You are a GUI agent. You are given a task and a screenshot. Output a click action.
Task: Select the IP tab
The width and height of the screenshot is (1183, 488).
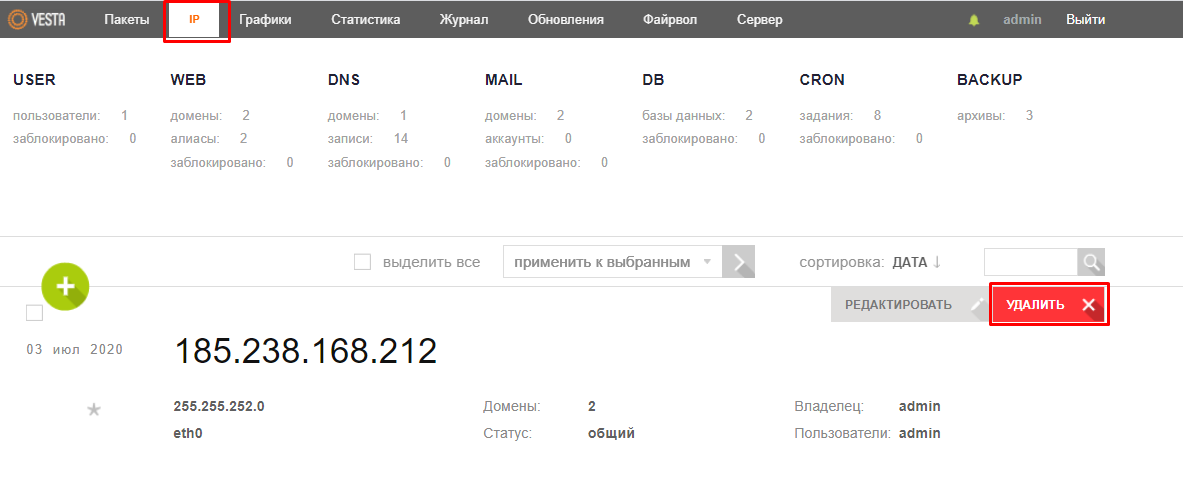point(195,20)
